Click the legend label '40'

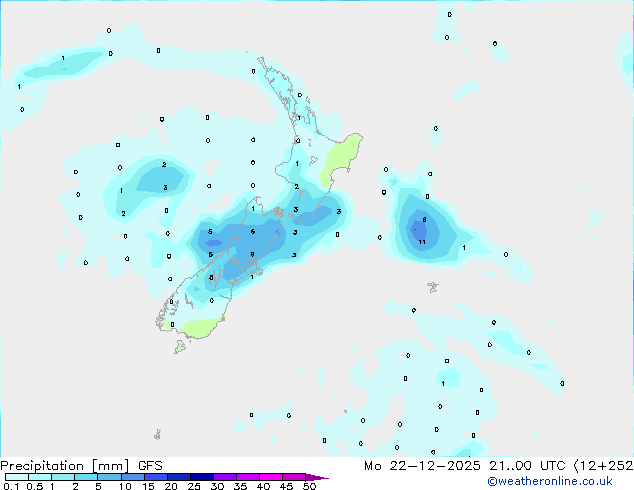pyautogui.click(x=263, y=486)
